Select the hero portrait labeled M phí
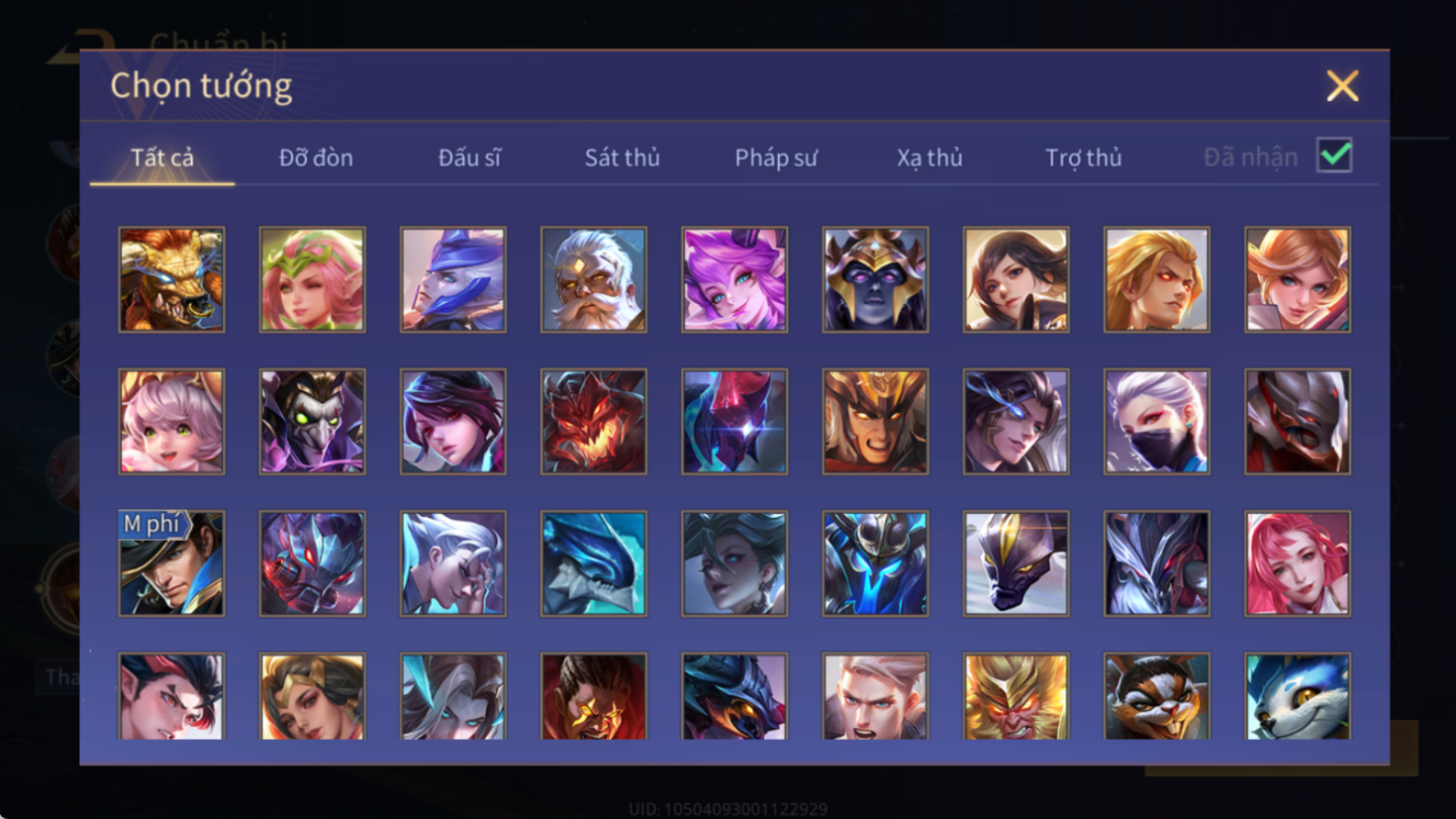Image resolution: width=1456 pixels, height=819 pixels. click(x=171, y=563)
